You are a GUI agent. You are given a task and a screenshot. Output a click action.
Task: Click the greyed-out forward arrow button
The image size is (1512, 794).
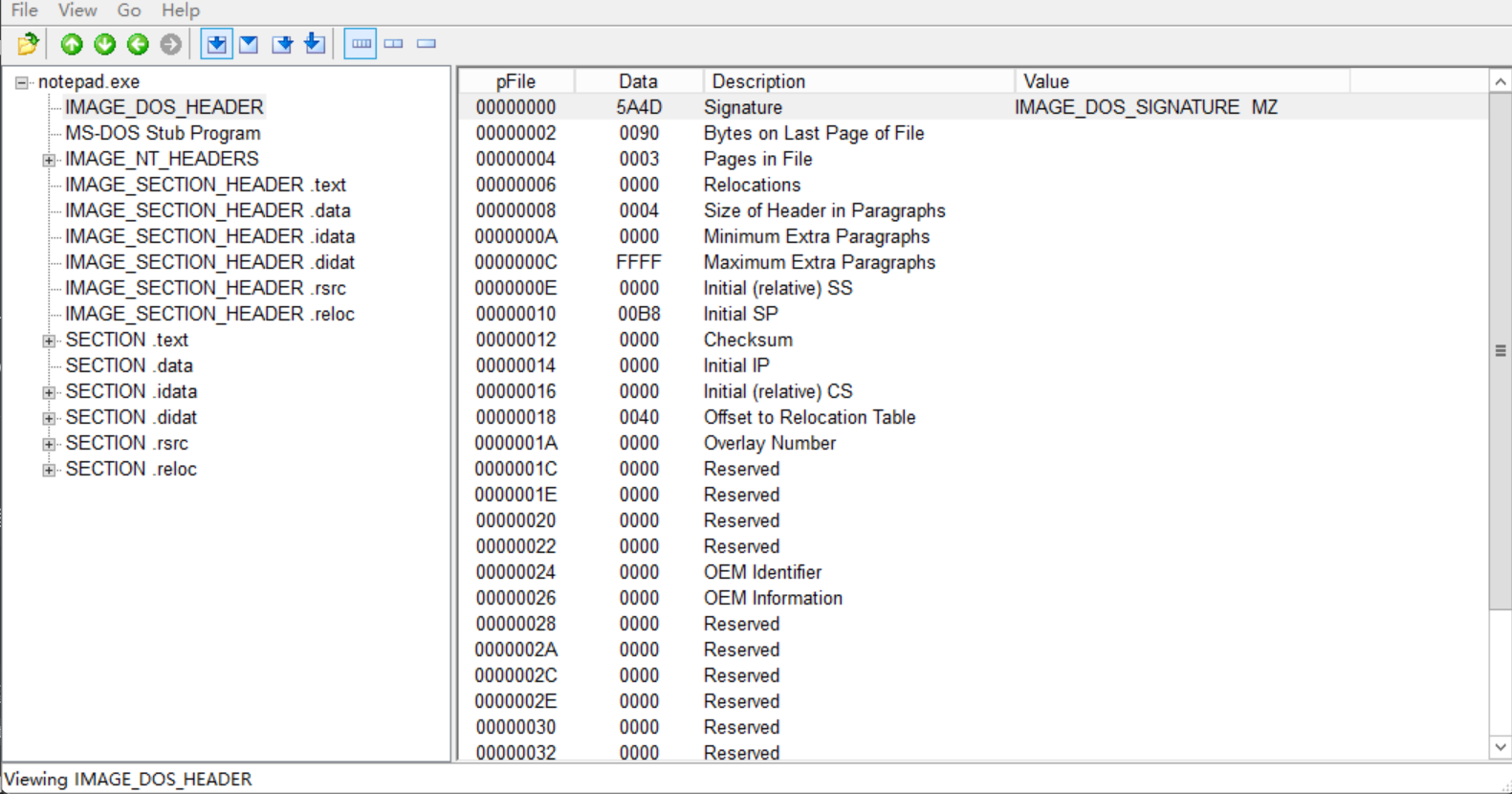click(x=171, y=44)
